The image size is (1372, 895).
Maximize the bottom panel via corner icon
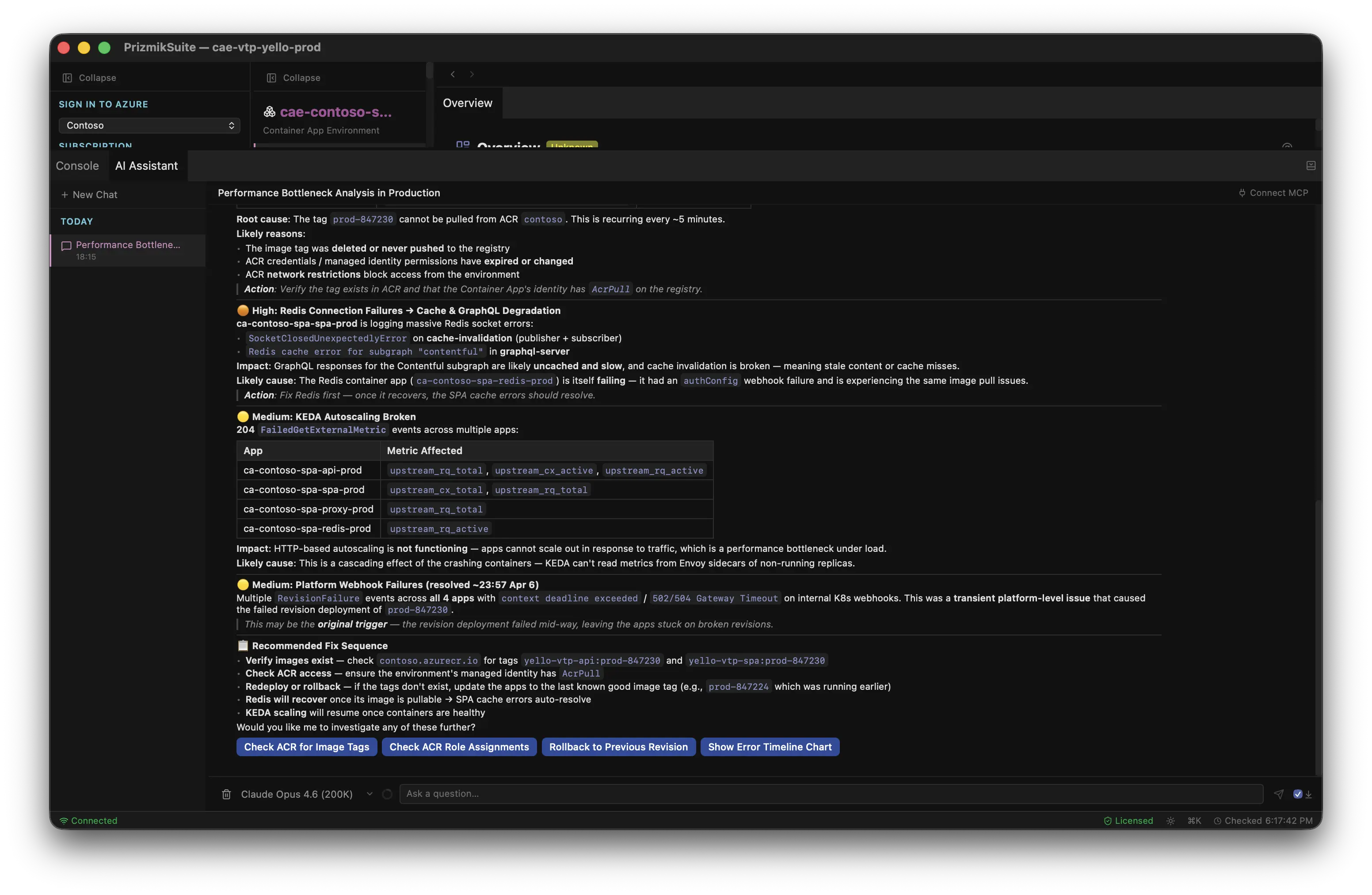(1311, 166)
